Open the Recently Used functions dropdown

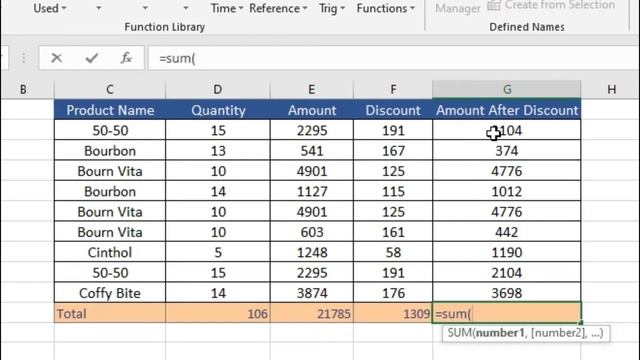point(49,8)
